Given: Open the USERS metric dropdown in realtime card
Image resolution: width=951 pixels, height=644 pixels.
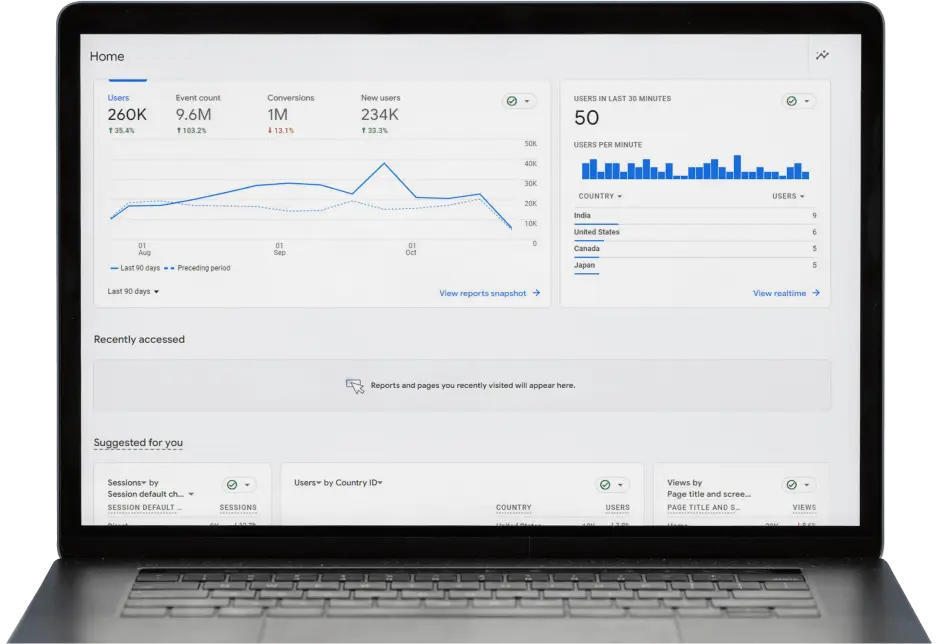Looking at the screenshot, I should click(788, 196).
